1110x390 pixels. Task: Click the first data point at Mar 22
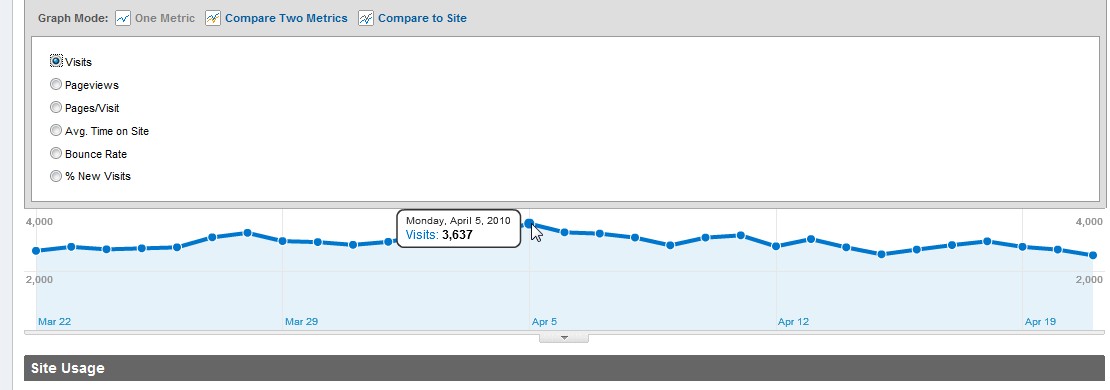pos(36,251)
